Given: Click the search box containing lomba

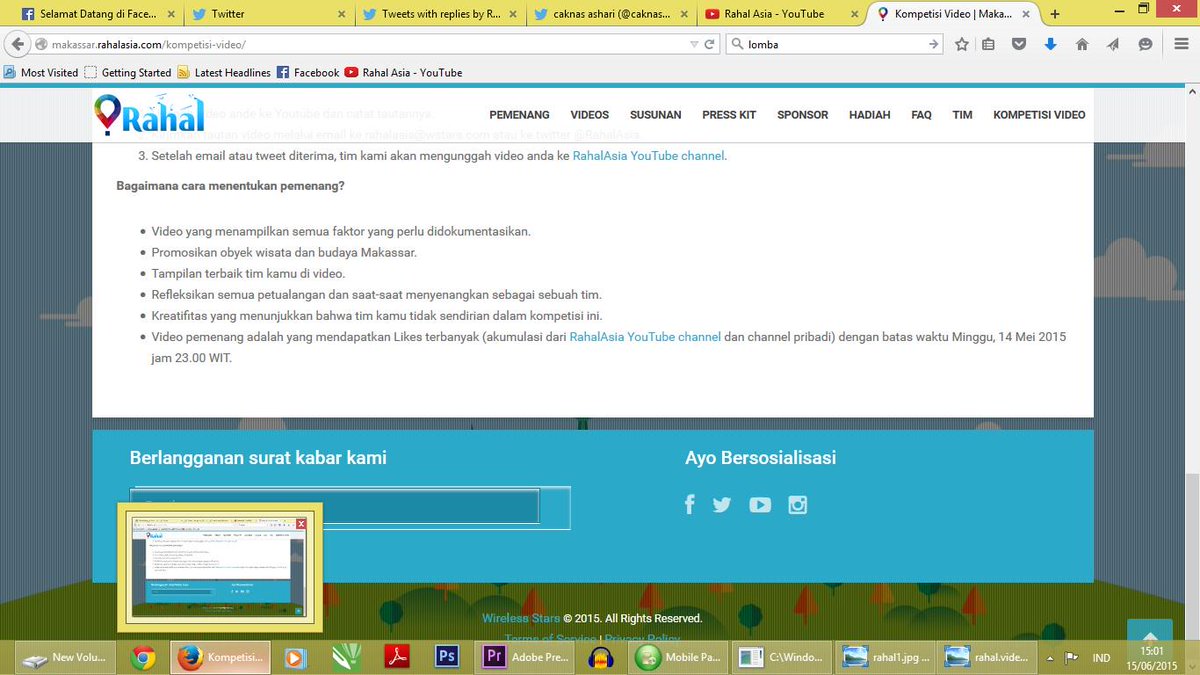Looking at the screenshot, I should click(835, 45).
